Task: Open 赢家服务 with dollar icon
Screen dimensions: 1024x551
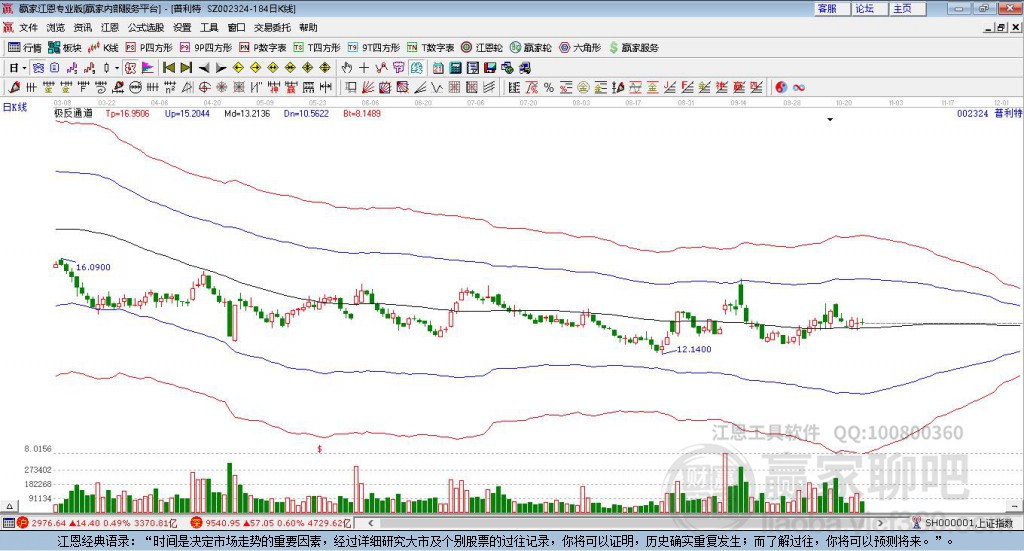Action: tap(633, 48)
